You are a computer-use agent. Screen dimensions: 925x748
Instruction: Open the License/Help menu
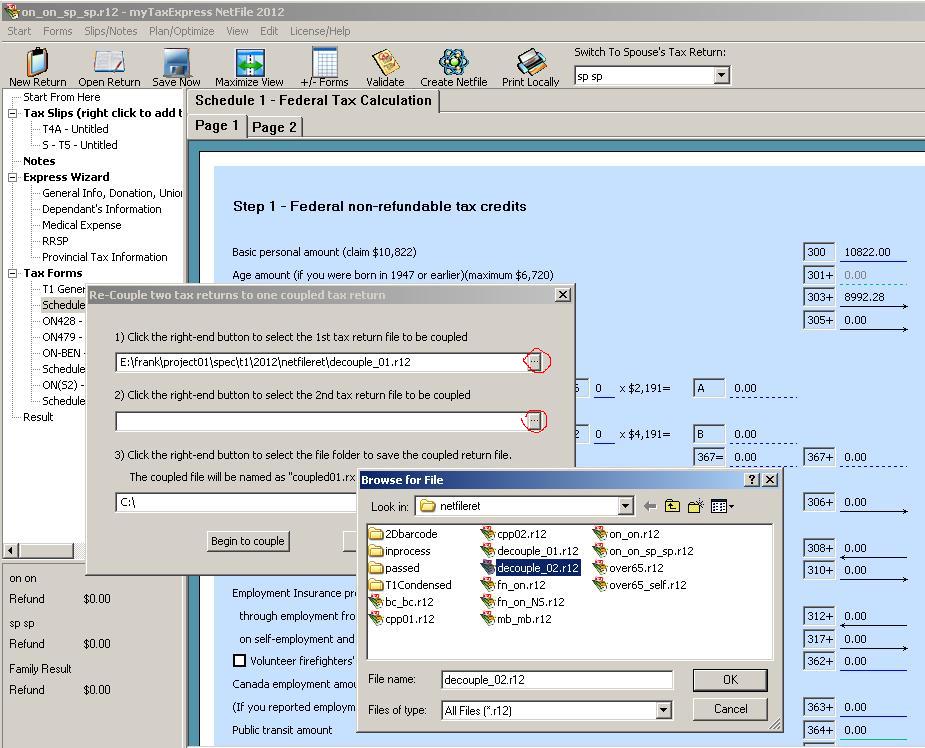(320, 31)
